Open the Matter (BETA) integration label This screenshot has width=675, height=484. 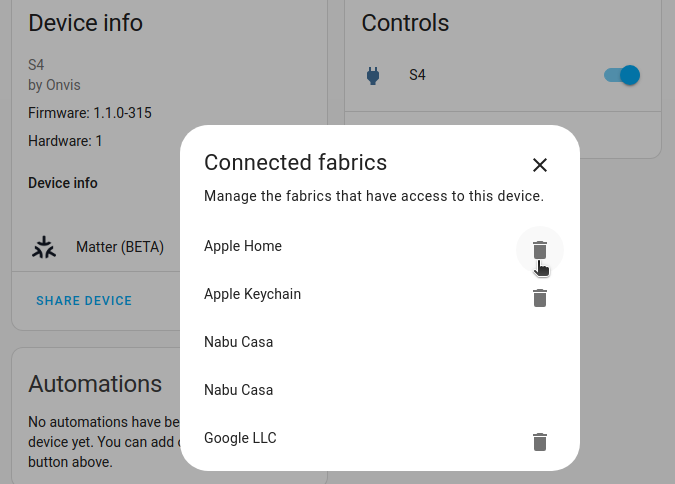click(x=120, y=247)
